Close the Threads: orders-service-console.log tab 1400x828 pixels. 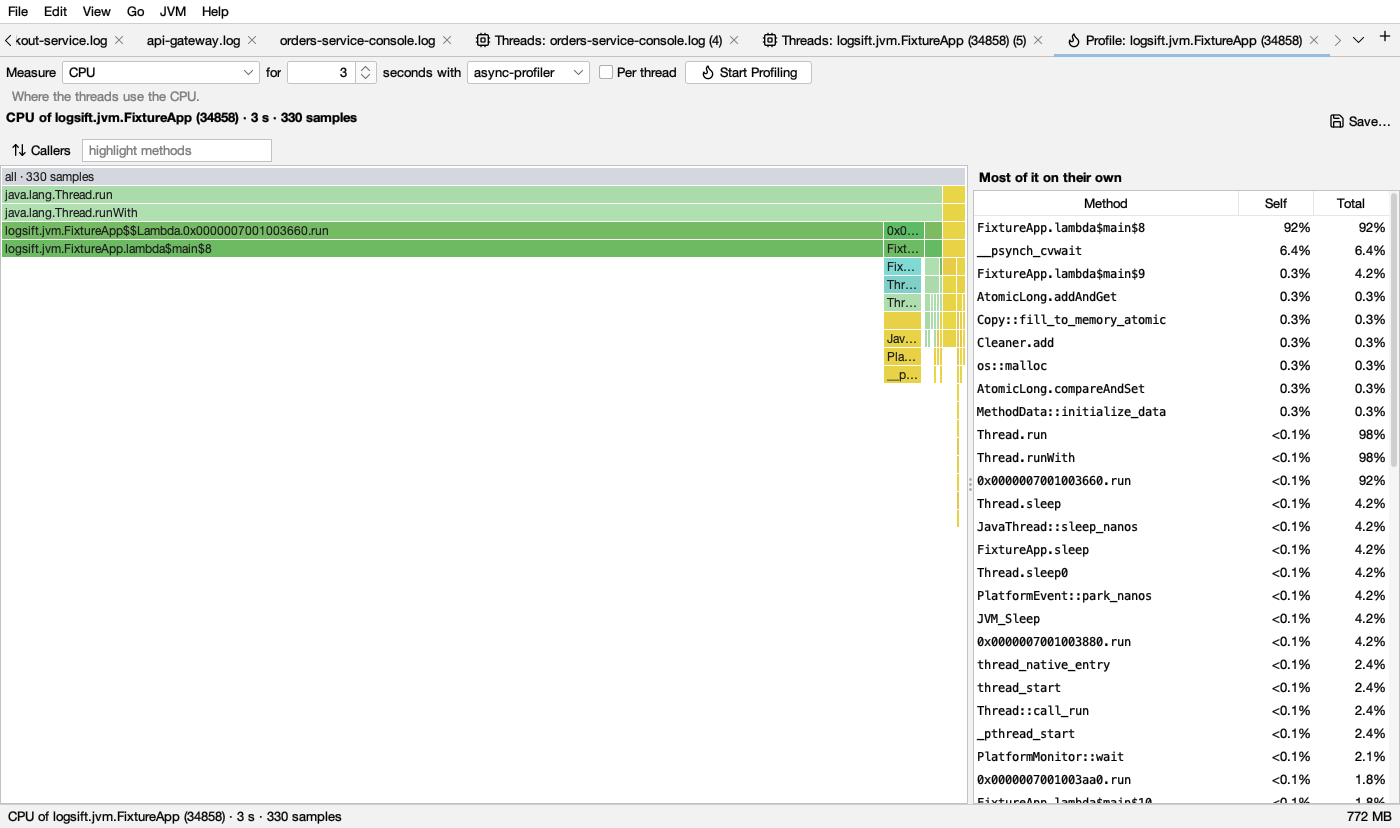tap(734, 40)
